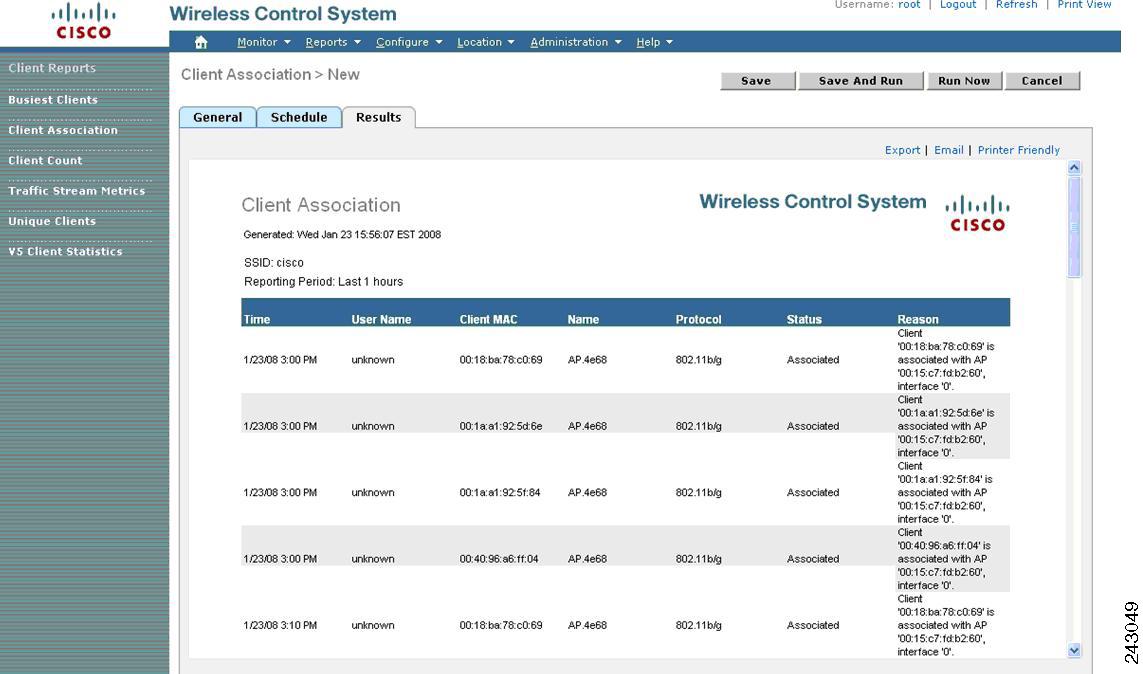The width and height of the screenshot is (1143, 674).
Task: Select the 1/23/08 3:10 PM time cell
Action: click(280, 625)
